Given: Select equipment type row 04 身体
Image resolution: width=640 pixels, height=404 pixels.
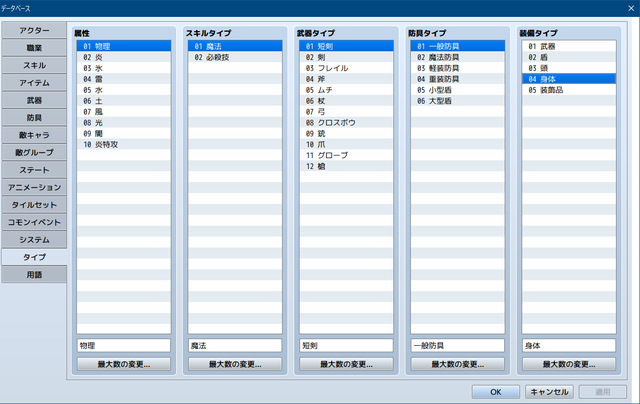Looking at the screenshot, I should (x=569, y=79).
